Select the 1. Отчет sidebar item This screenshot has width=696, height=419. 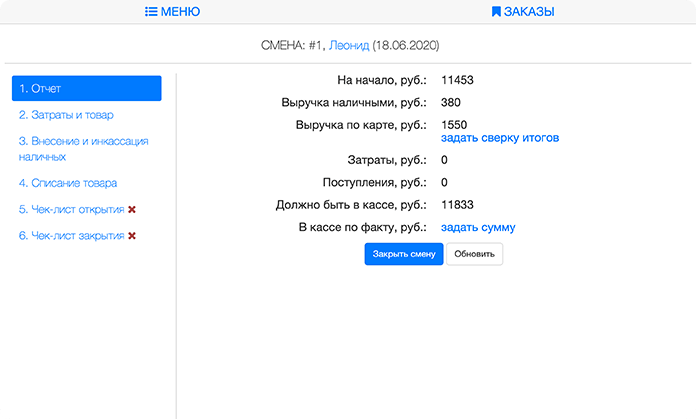click(x=86, y=89)
